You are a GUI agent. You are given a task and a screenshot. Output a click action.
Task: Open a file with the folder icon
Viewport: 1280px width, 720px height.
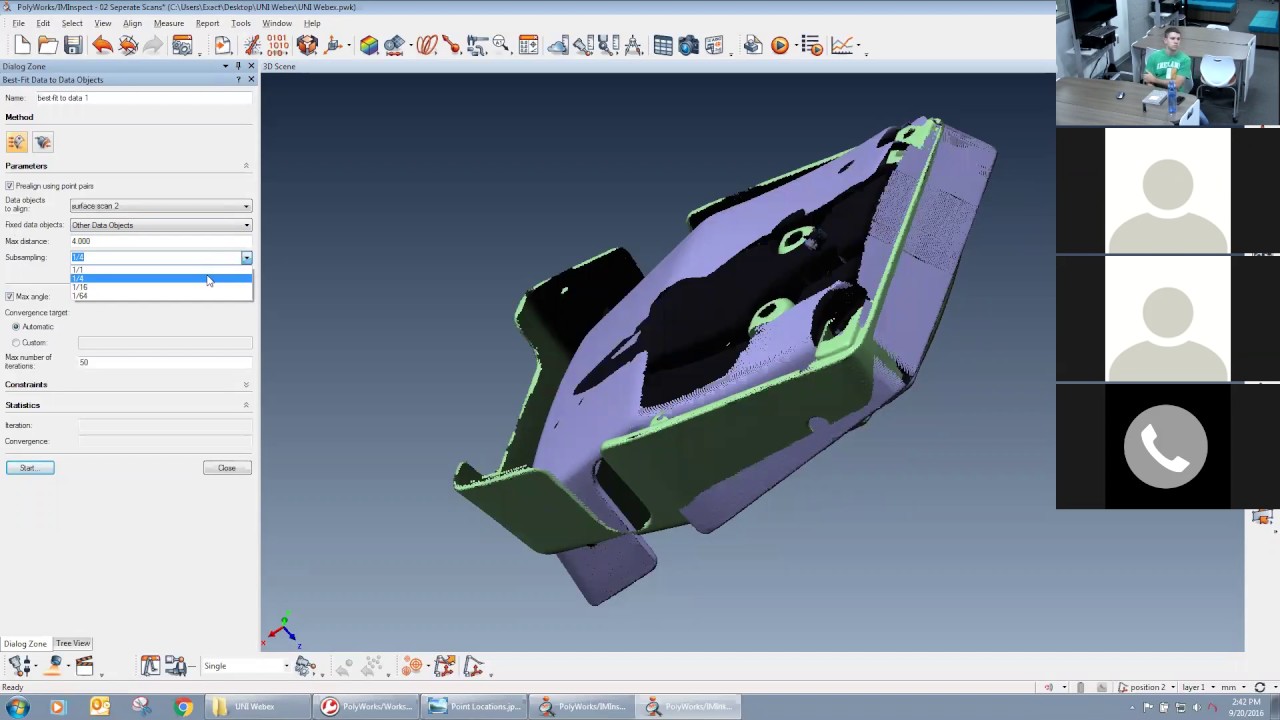click(47, 45)
